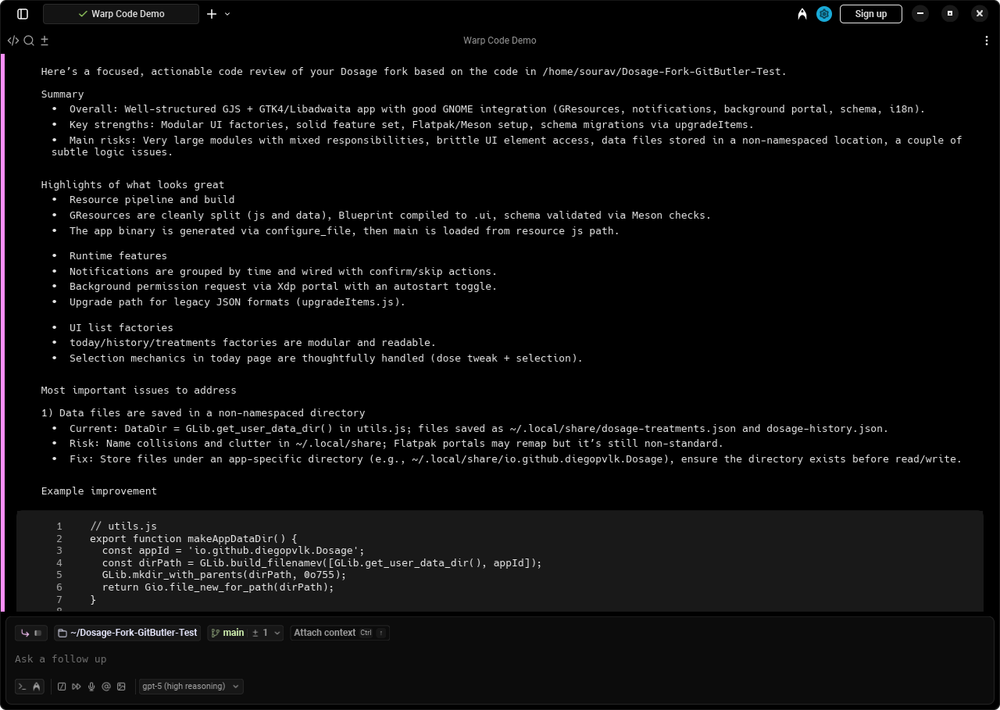Click the 'Resource pipeline and build' bullet

152,200
